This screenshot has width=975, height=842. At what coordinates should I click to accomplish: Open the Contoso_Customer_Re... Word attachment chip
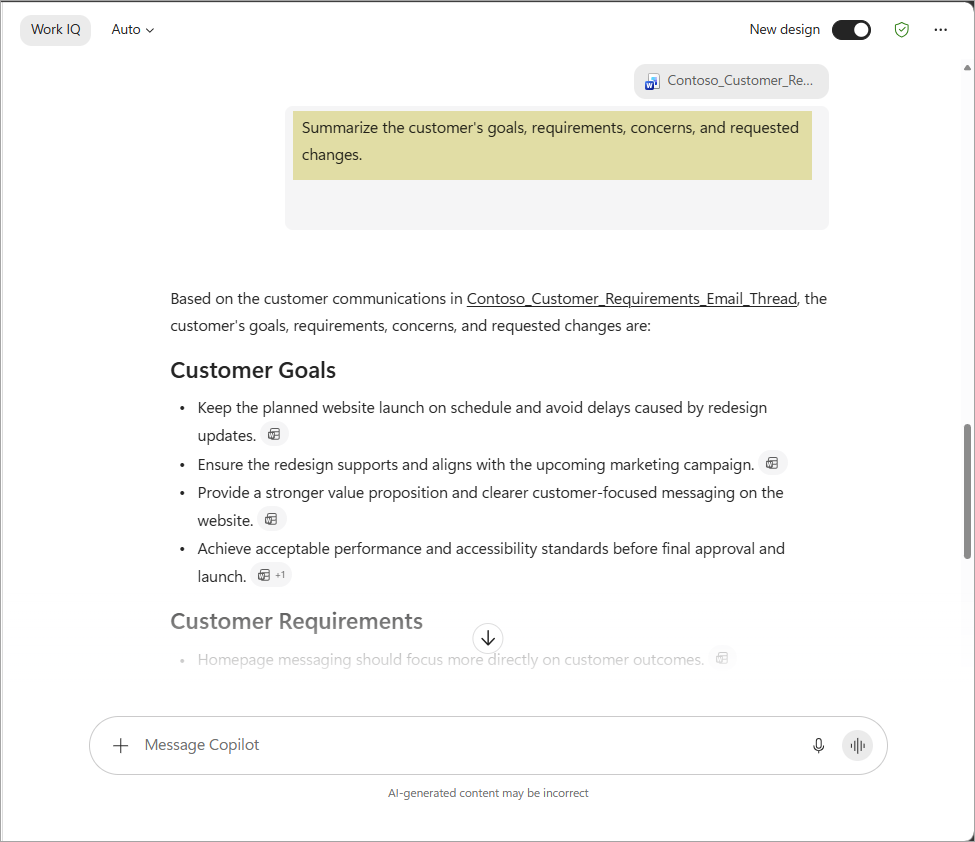click(x=731, y=81)
